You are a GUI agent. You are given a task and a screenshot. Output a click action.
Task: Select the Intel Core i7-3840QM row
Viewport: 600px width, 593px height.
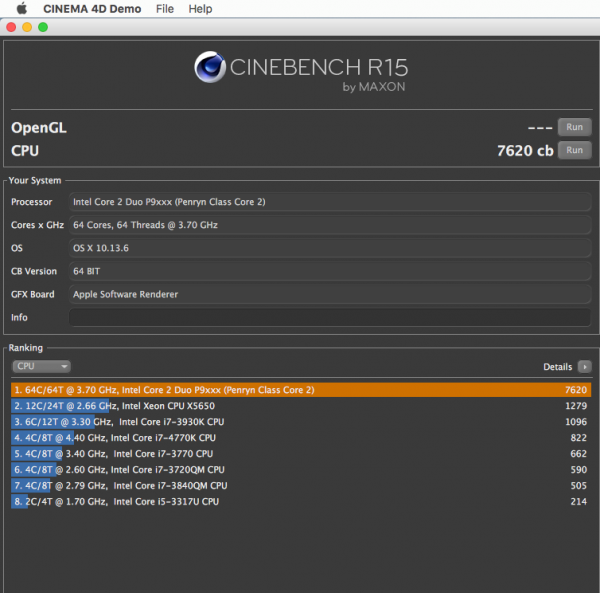(301, 486)
